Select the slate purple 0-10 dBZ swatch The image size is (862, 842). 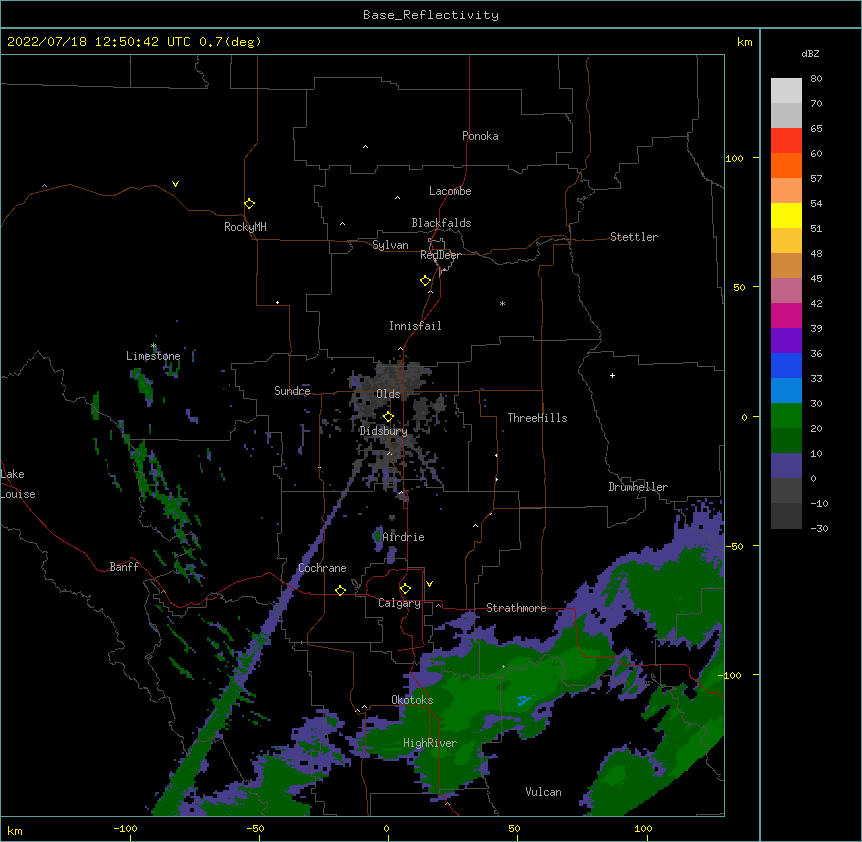pos(786,466)
